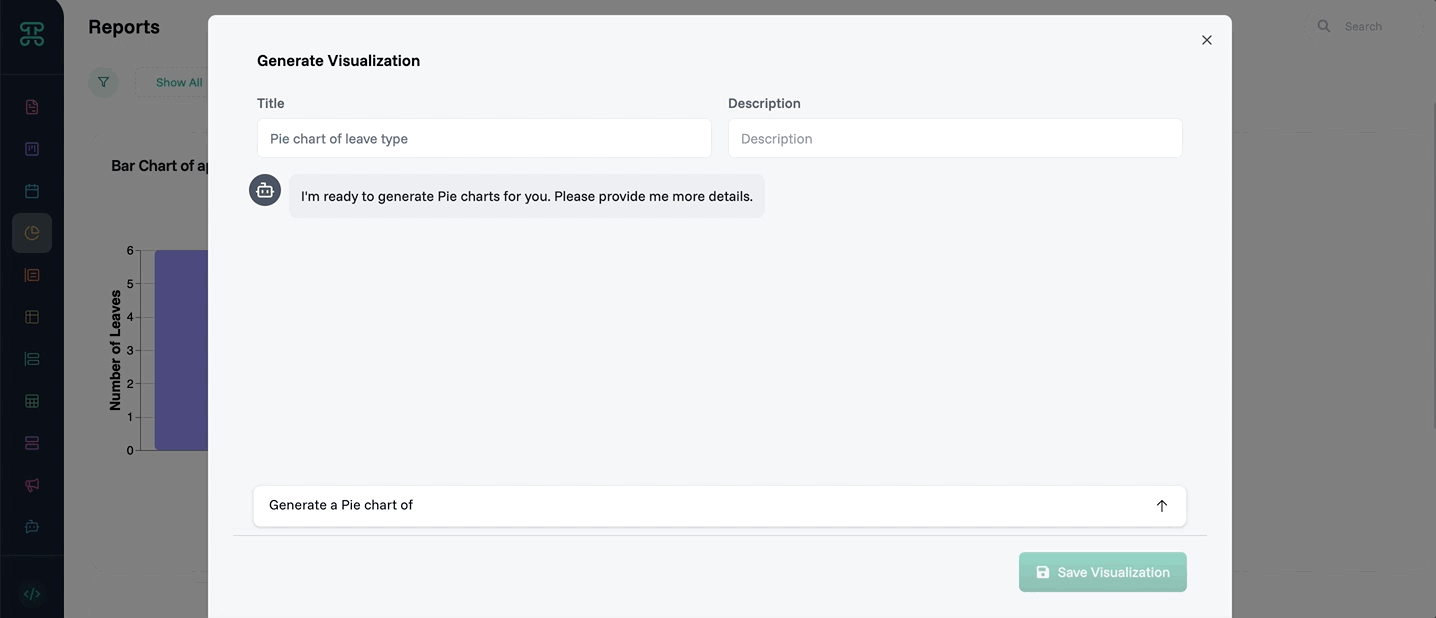Click the 'Generate a Pie chart of' prompt box
The height and width of the screenshot is (618, 1436).
(700, 506)
